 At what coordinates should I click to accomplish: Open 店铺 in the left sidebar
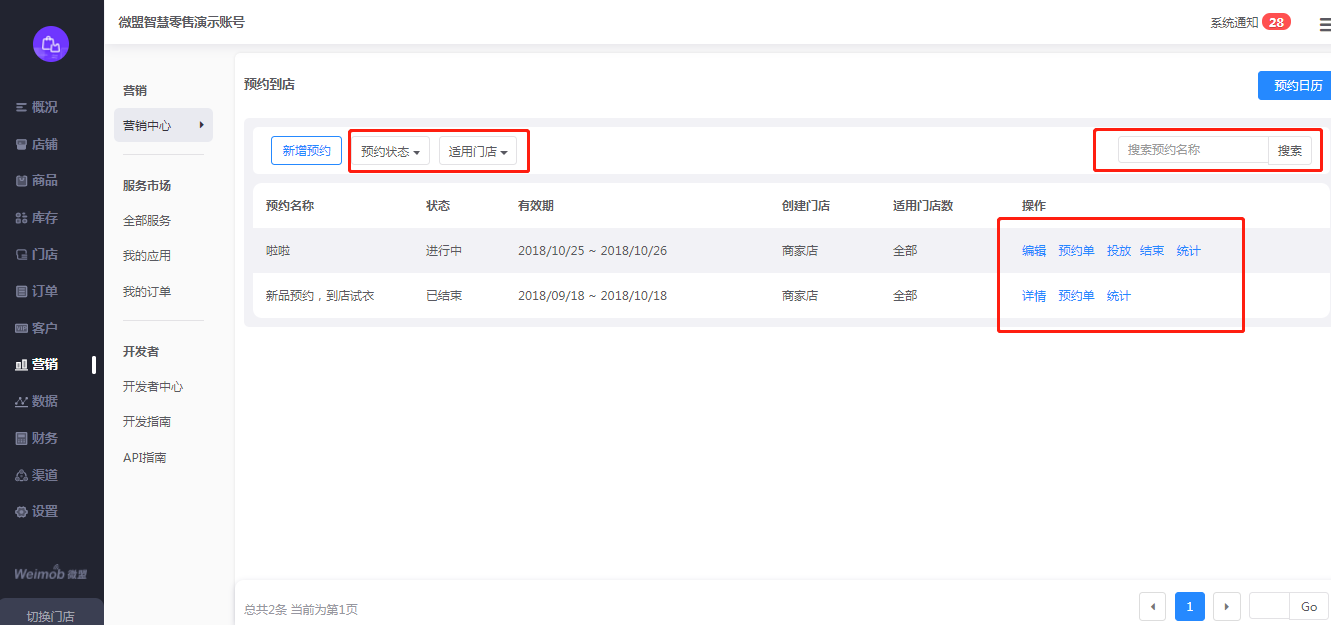44,144
